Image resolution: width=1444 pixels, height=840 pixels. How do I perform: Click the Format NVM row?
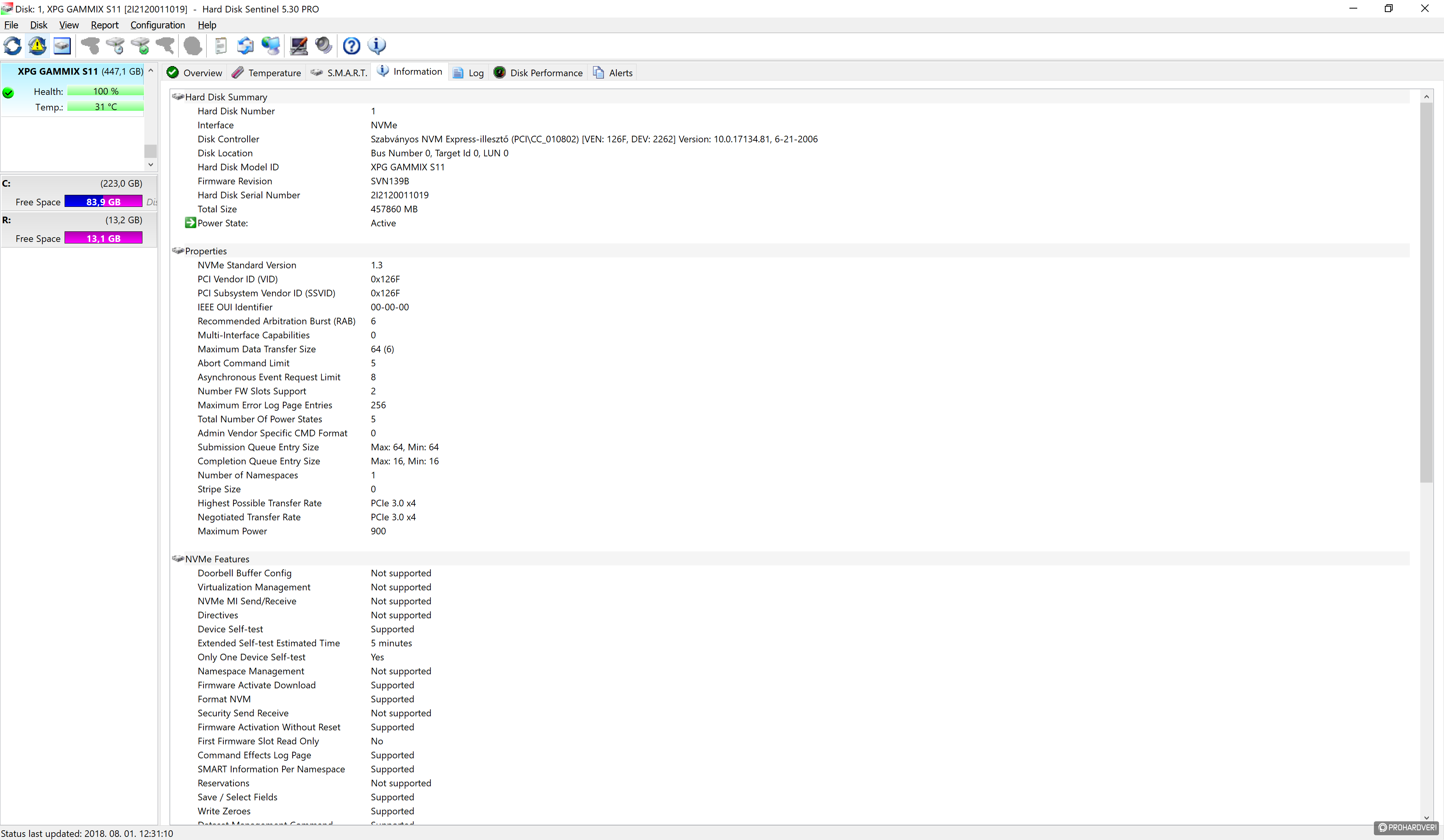(x=791, y=699)
